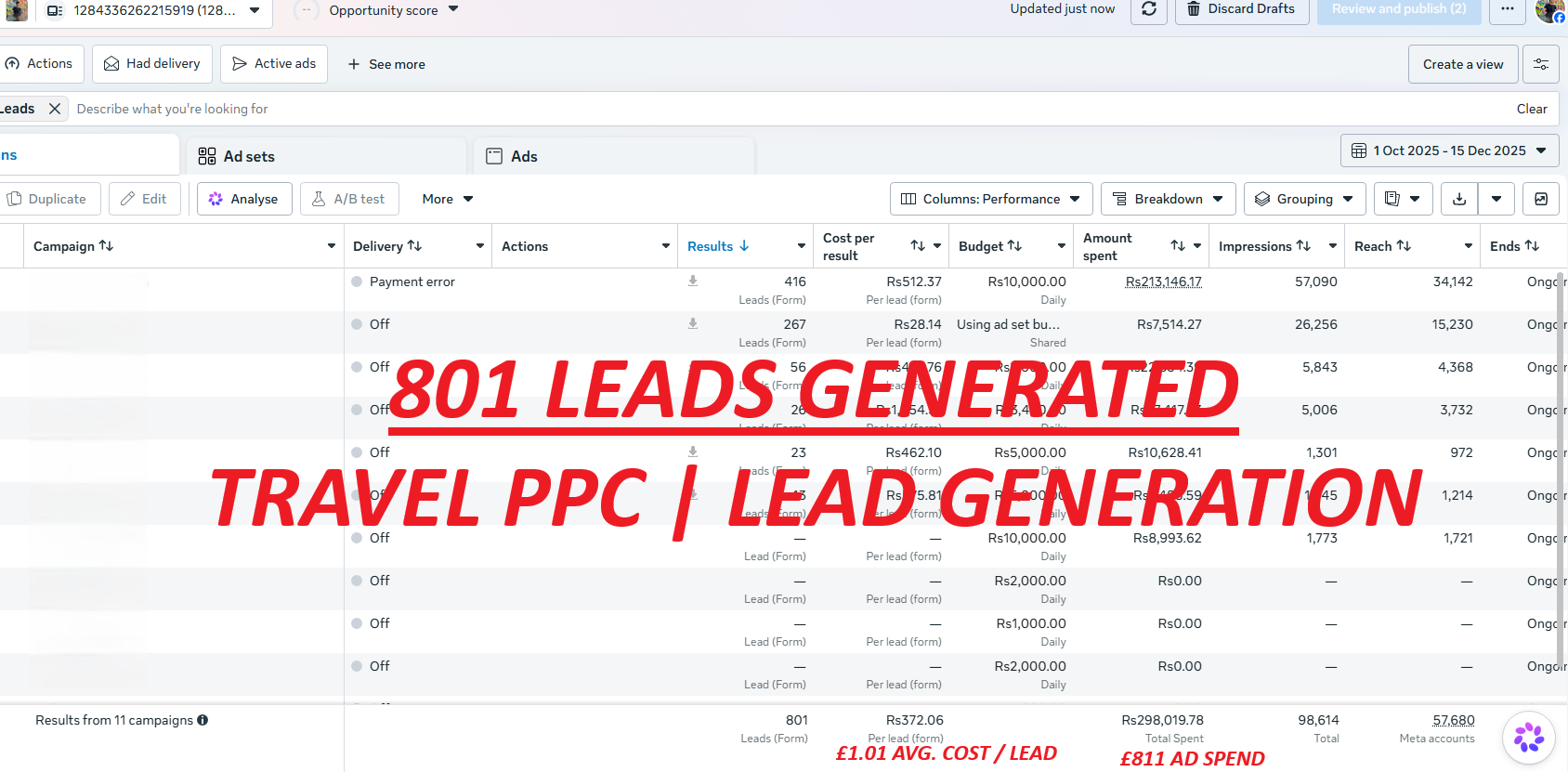Remove the Leads filter chip
Screen dimensions: 1568x772
pos(55,109)
